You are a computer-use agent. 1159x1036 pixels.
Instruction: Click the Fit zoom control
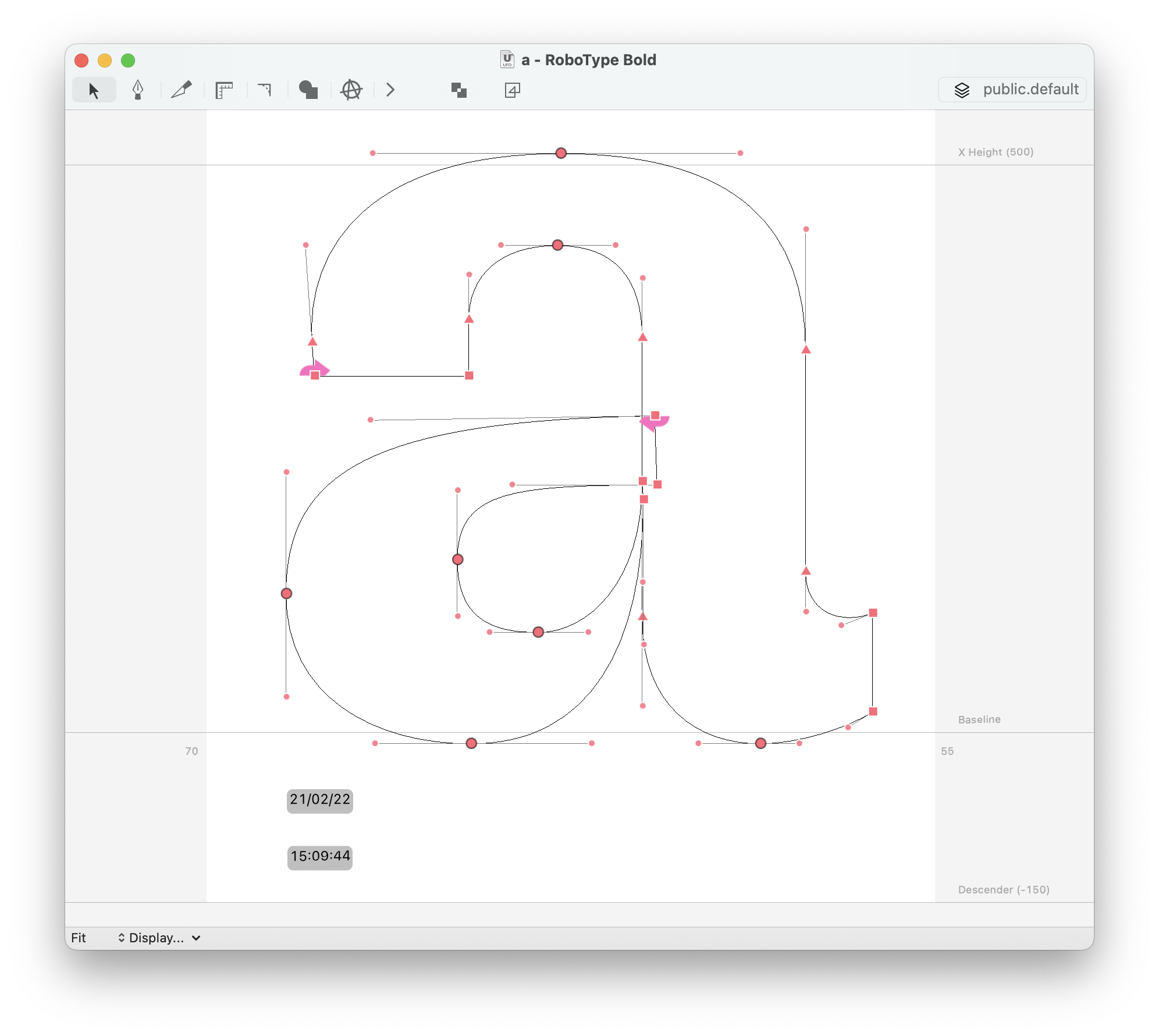[79, 938]
